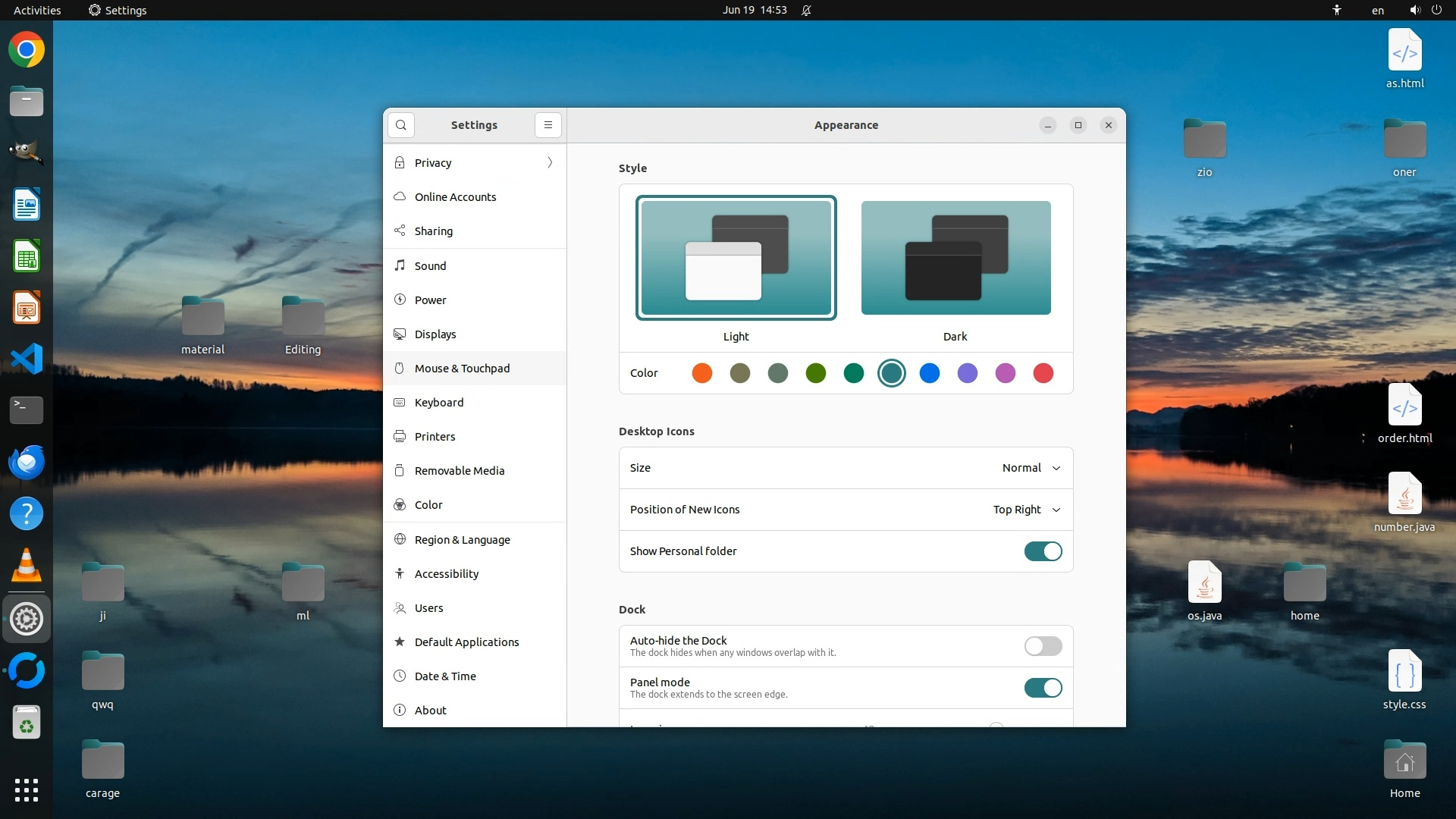Open VLC media player in dock
The width and height of the screenshot is (1456, 819).
27,565
